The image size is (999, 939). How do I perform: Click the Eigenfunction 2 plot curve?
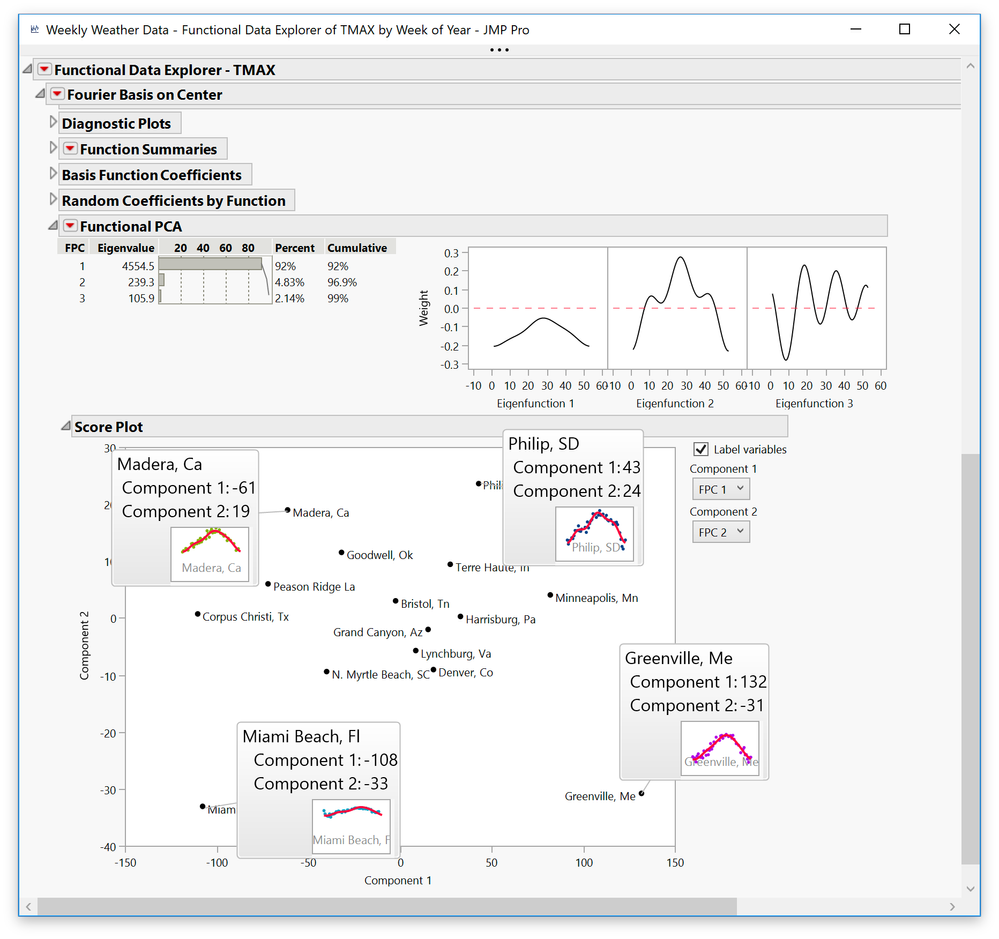tap(681, 257)
